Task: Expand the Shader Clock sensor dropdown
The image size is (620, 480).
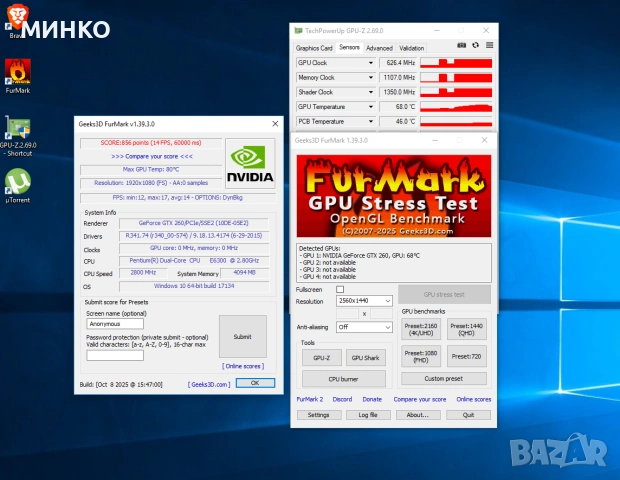Action: coord(370,92)
